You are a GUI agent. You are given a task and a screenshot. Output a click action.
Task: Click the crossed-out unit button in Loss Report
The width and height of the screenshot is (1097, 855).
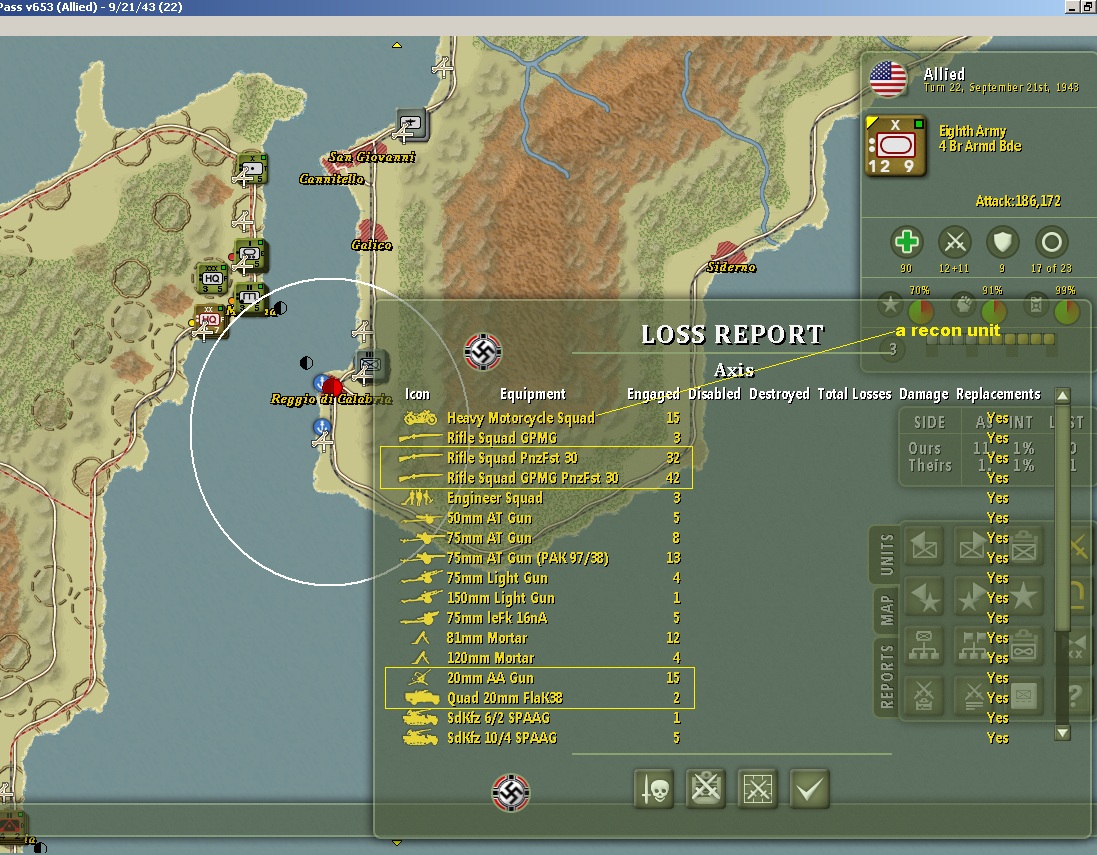[705, 789]
